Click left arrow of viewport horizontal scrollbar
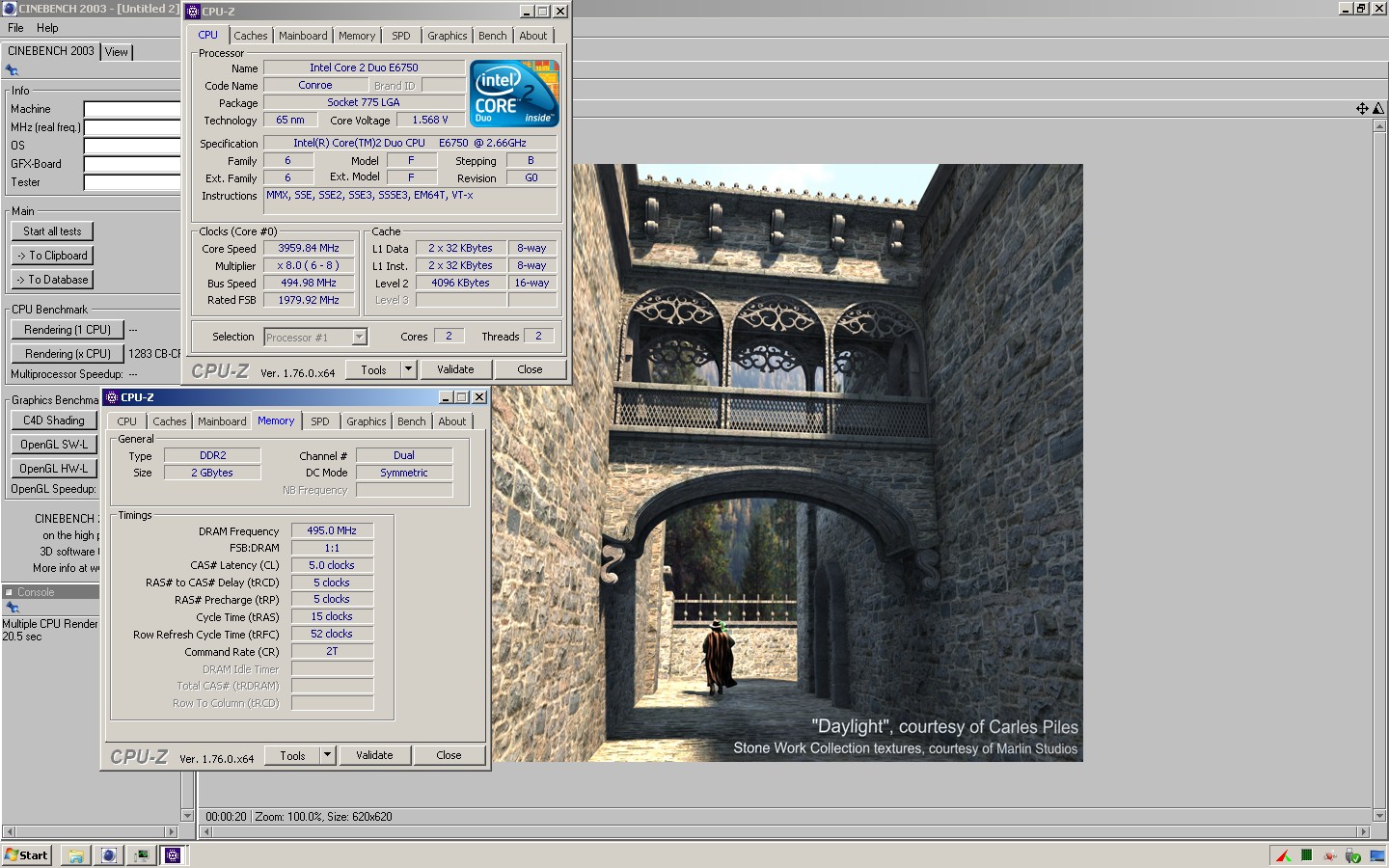Image resolution: width=1389 pixels, height=868 pixels. (x=205, y=832)
